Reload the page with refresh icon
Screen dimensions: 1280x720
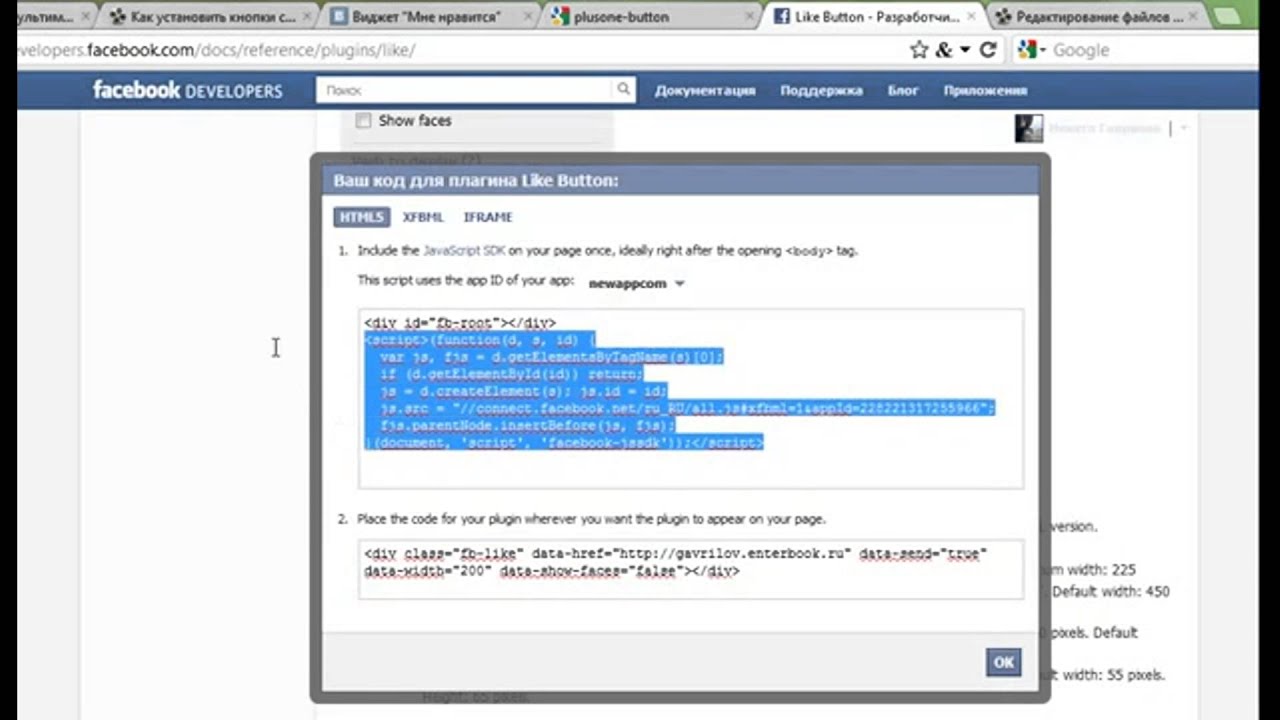[x=988, y=50]
